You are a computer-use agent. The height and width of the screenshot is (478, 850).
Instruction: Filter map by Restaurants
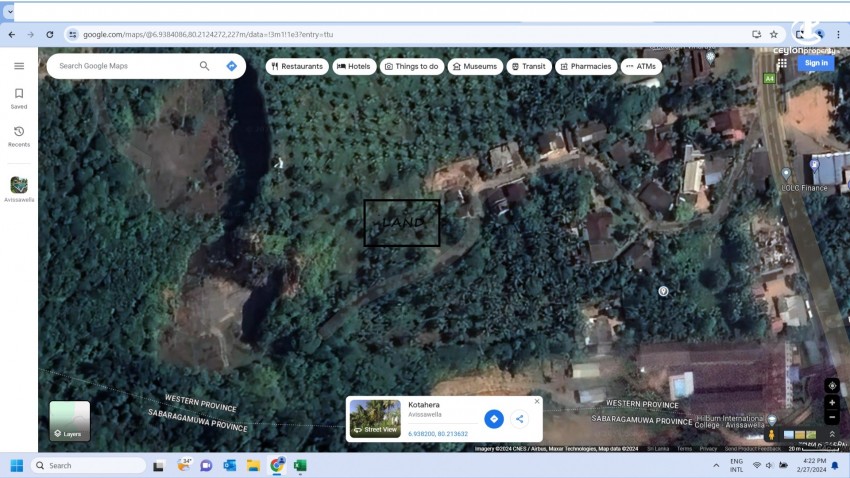point(297,66)
